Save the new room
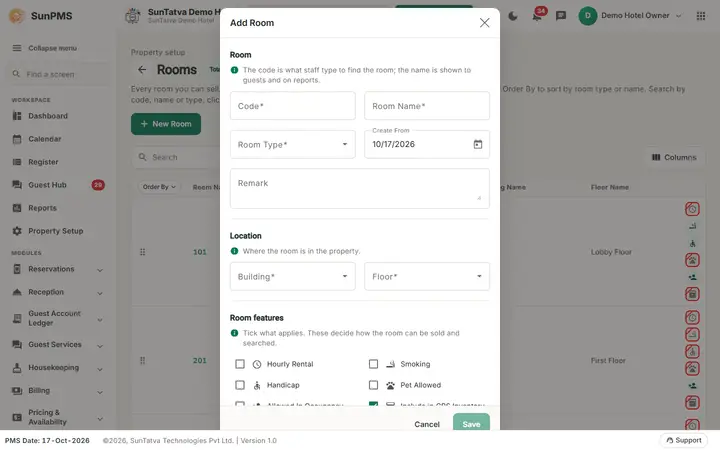720x450 pixels. point(471,423)
